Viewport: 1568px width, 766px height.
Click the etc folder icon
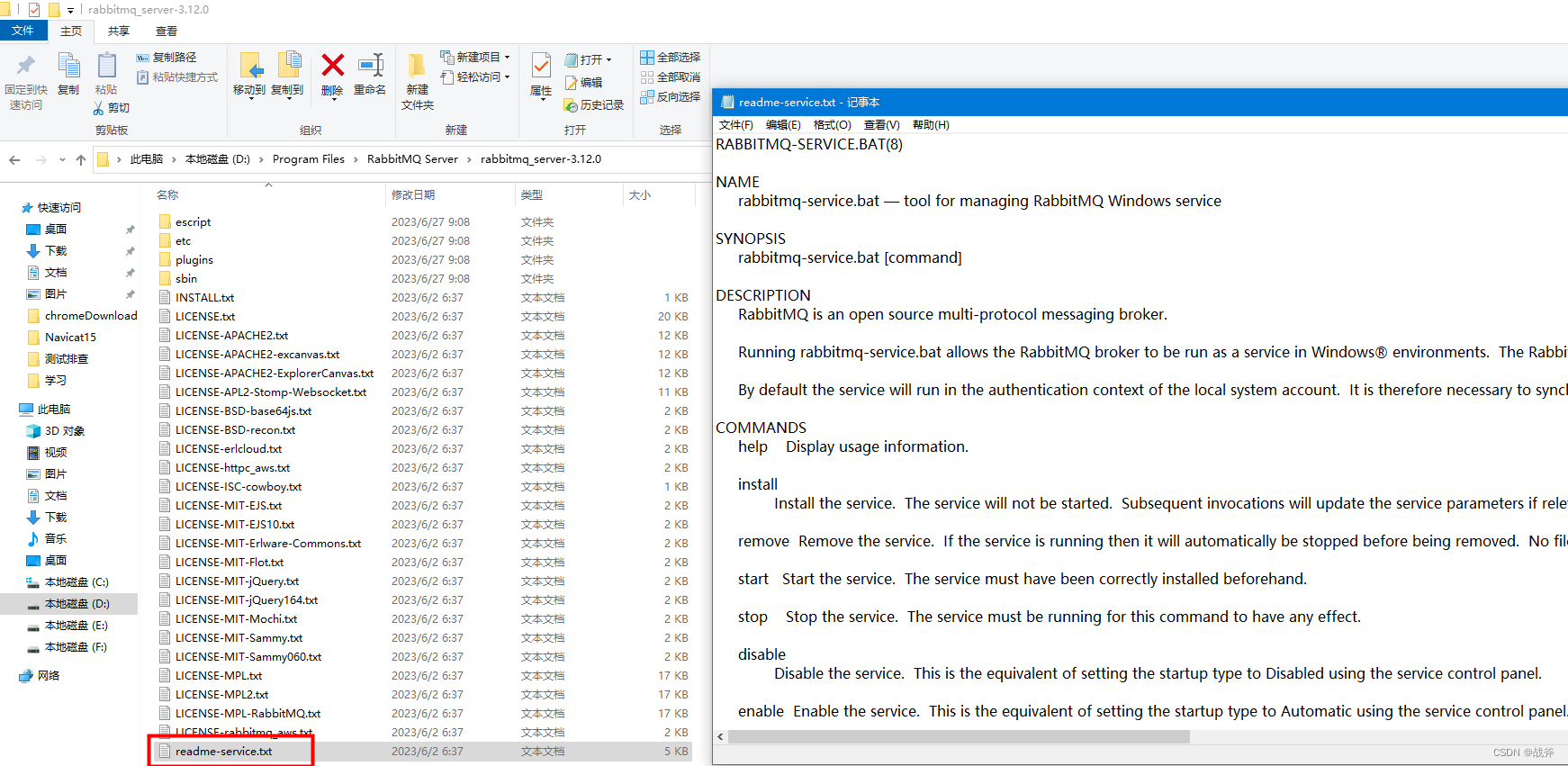coord(165,241)
